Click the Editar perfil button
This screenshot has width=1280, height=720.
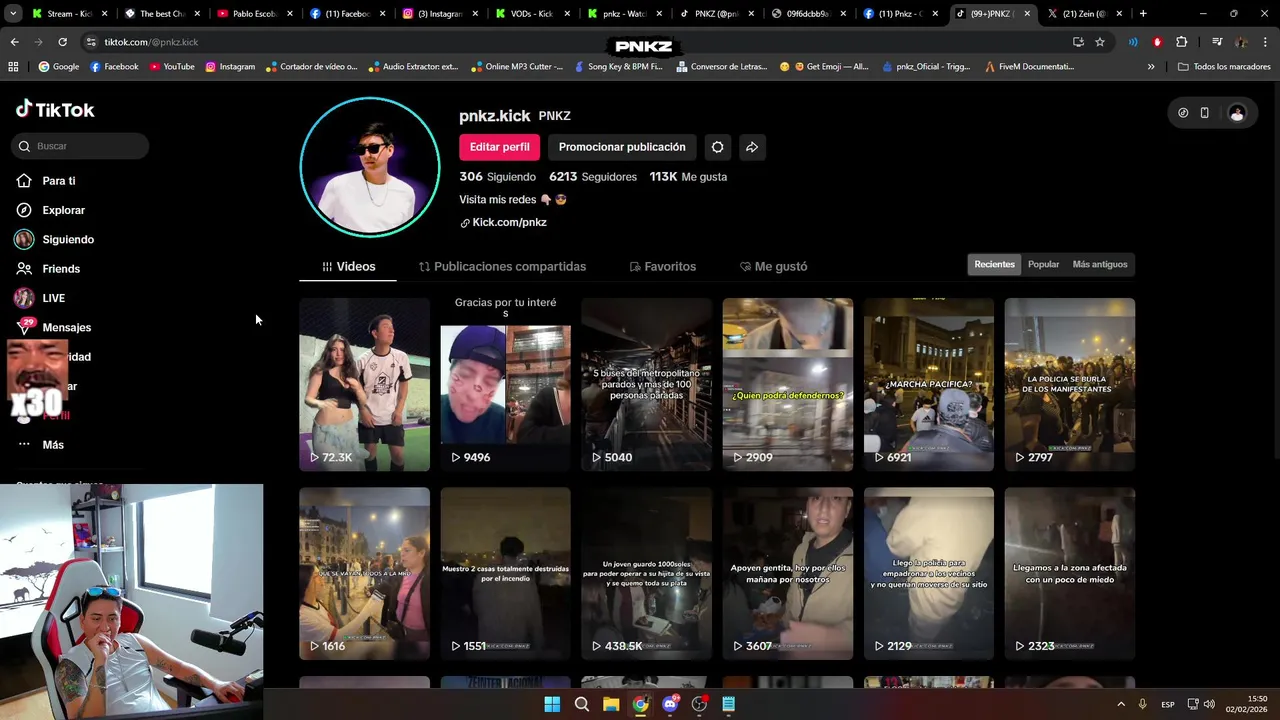(499, 147)
